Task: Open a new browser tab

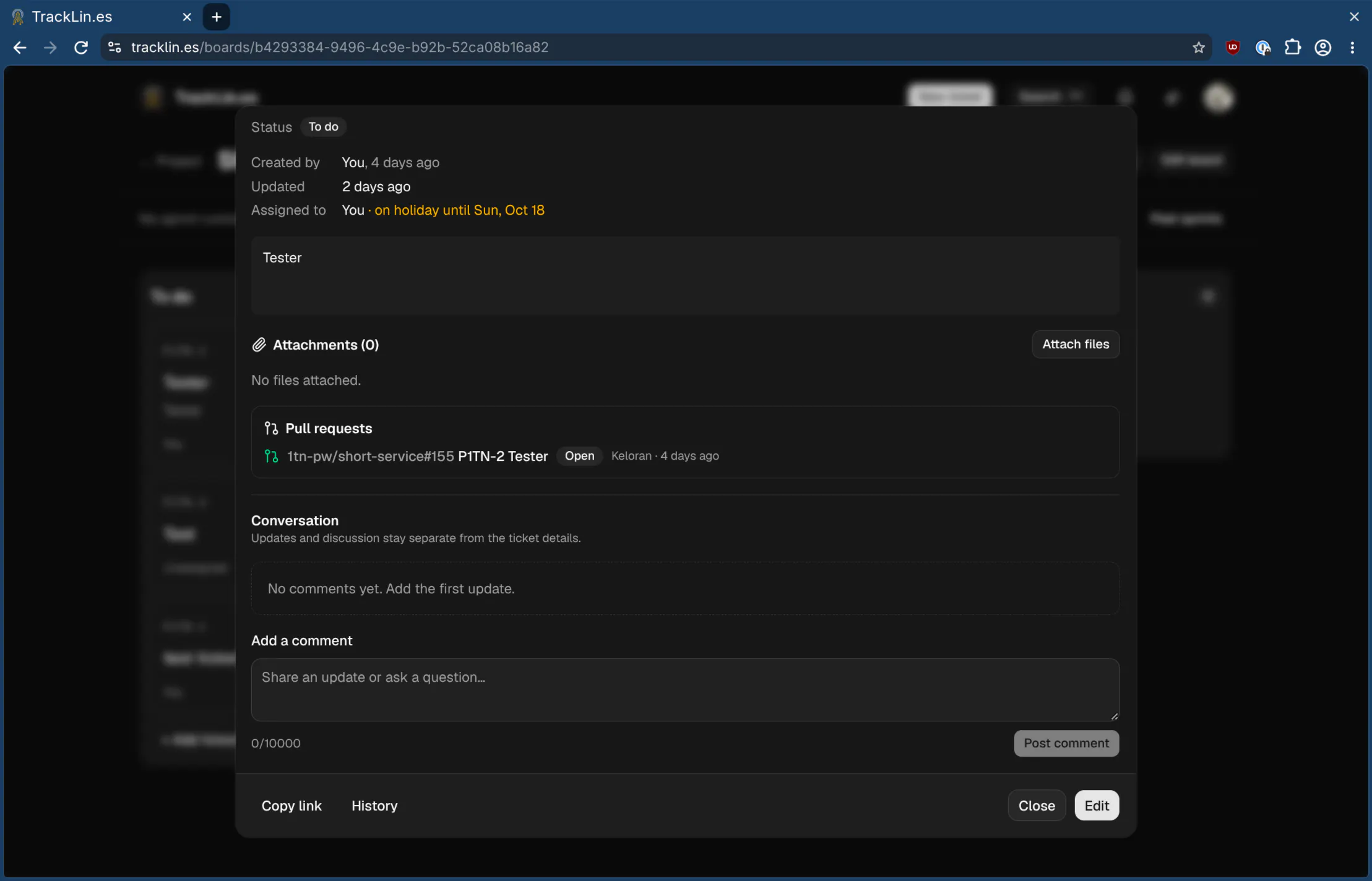Action: [217, 17]
